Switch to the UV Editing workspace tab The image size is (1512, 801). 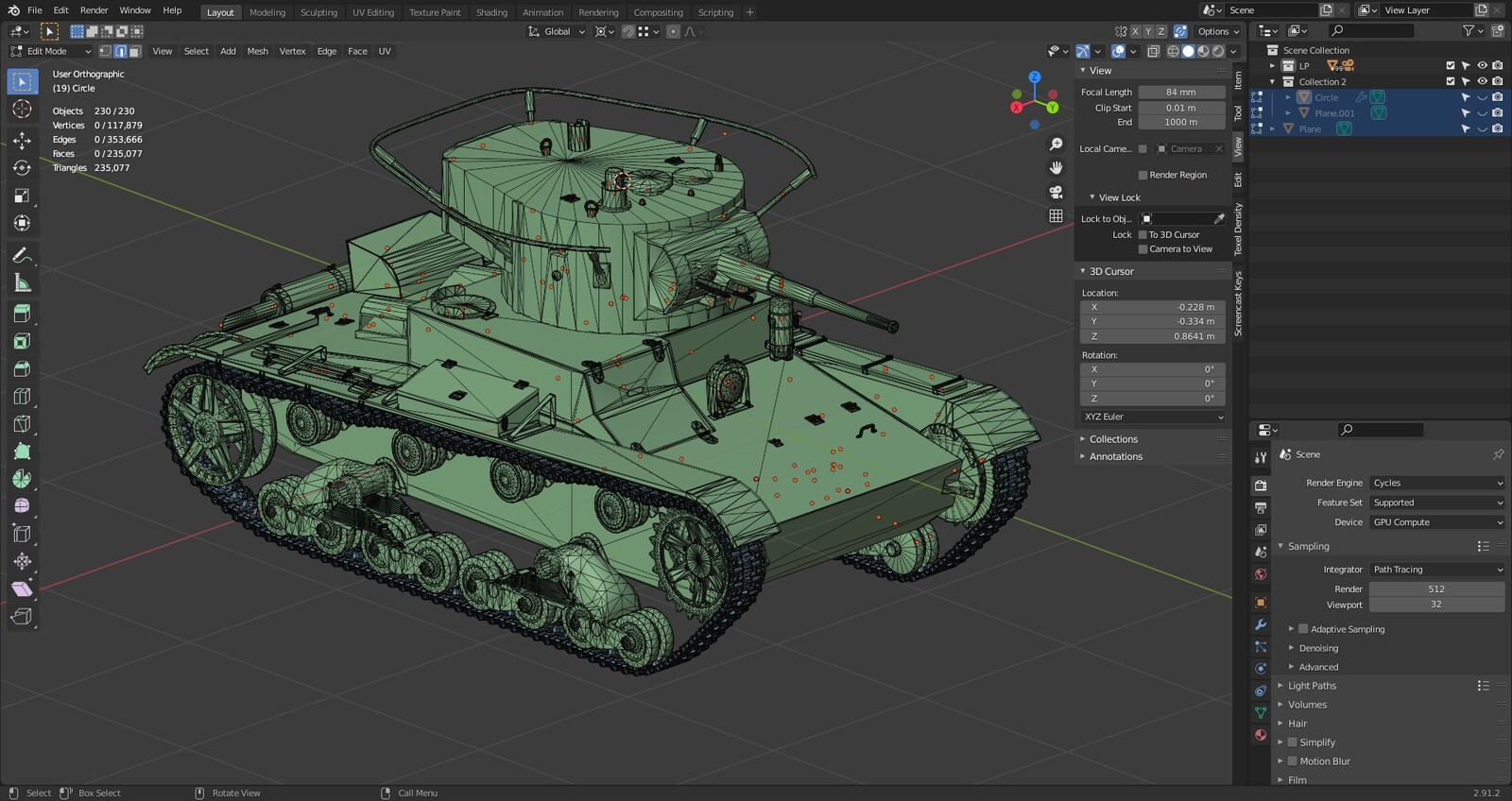coord(372,12)
